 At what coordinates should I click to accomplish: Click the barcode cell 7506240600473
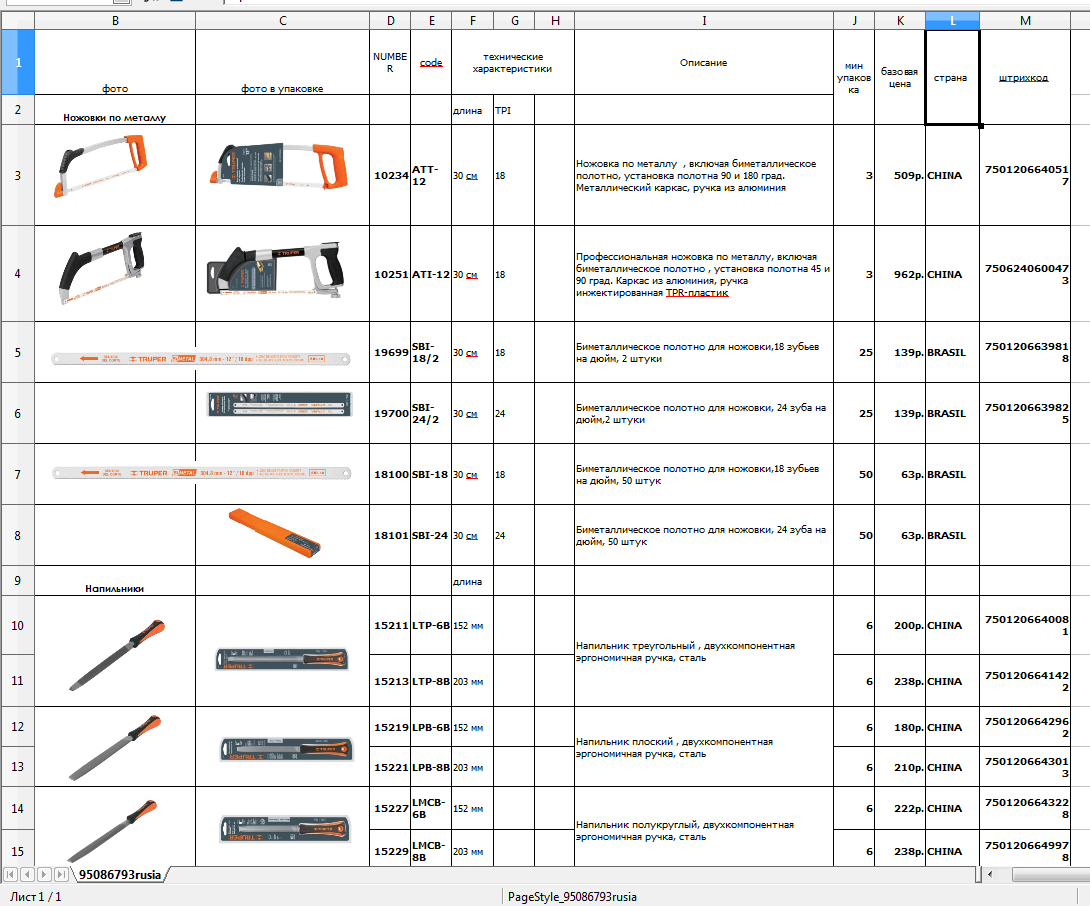[x=1025, y=274]
